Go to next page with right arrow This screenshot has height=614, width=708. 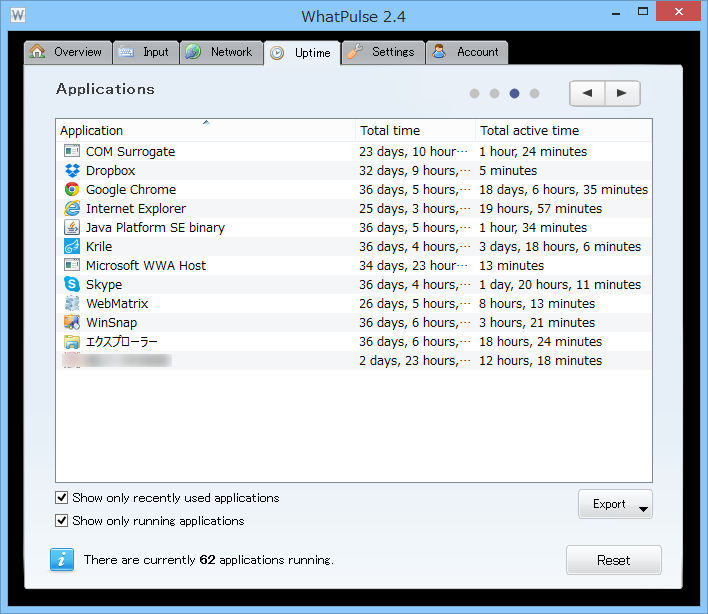pyautogui.click(x=622, y=93)
